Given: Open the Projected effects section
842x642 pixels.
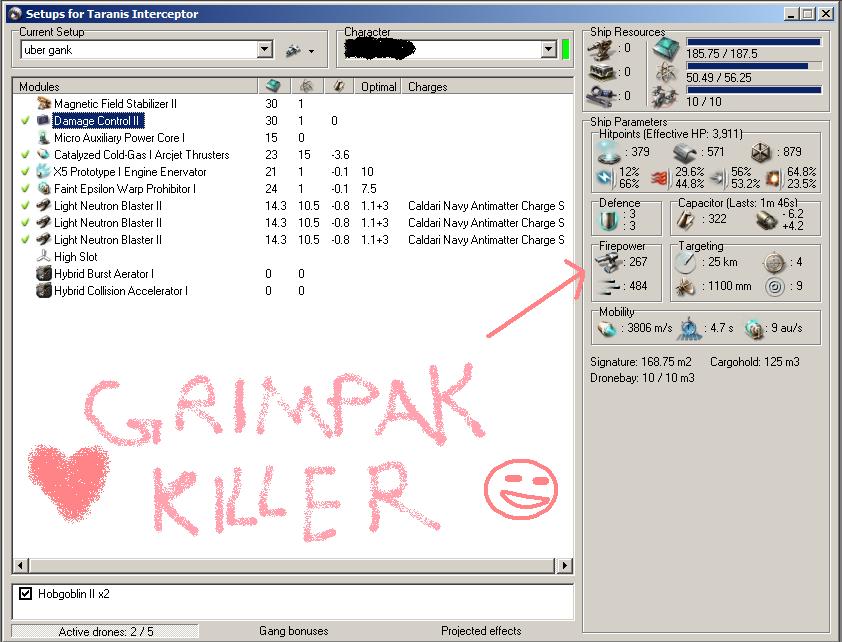Looking at the screenshot, I should (x=481, y=631).
